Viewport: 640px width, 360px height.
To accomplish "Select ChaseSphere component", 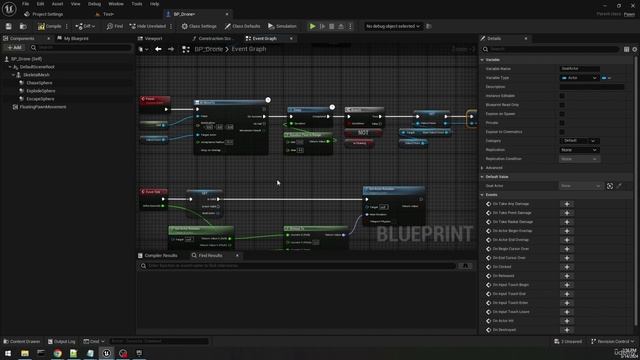I will click(x=39, y=83).
